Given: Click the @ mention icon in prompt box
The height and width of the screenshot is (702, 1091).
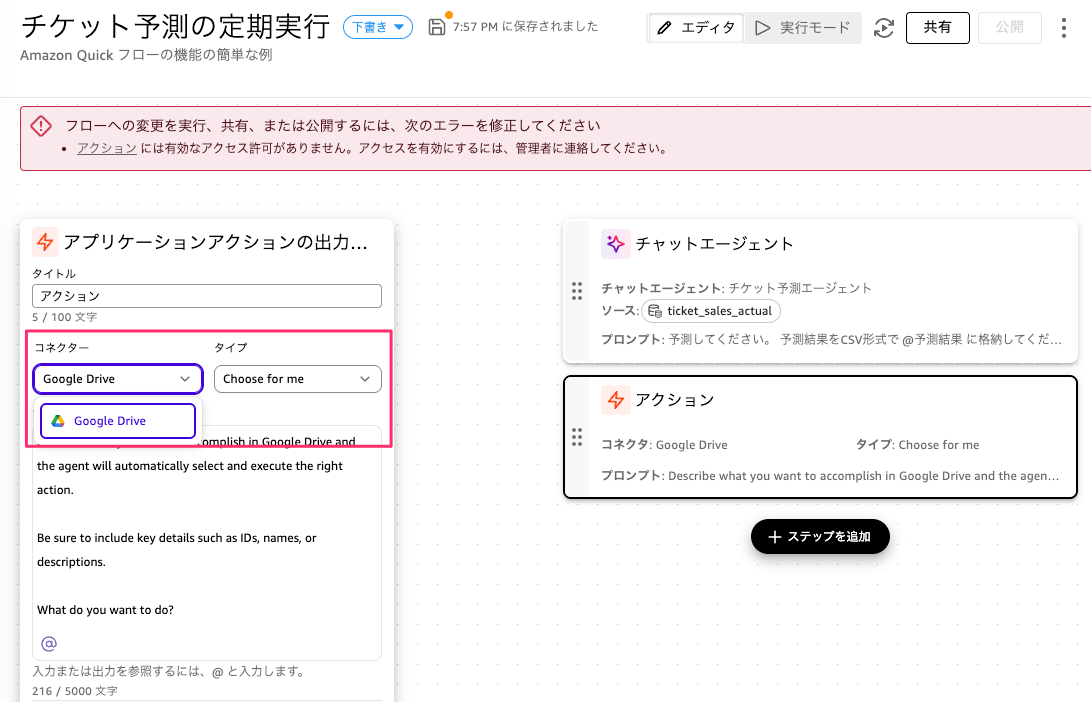Looking at the screenshot, I should coord(49,644).
